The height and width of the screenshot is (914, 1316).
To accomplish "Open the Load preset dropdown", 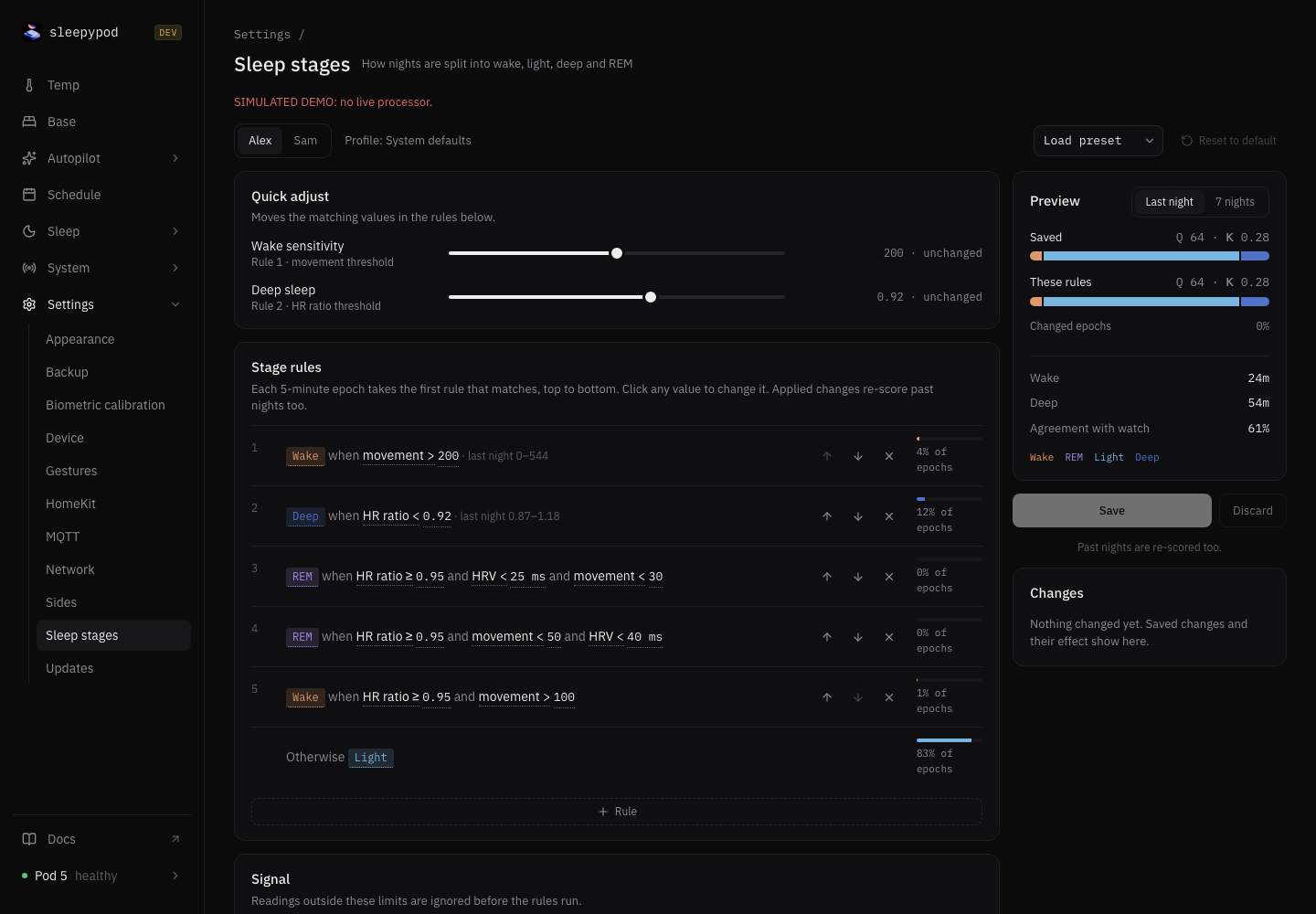I will [x=1098, y=141].
